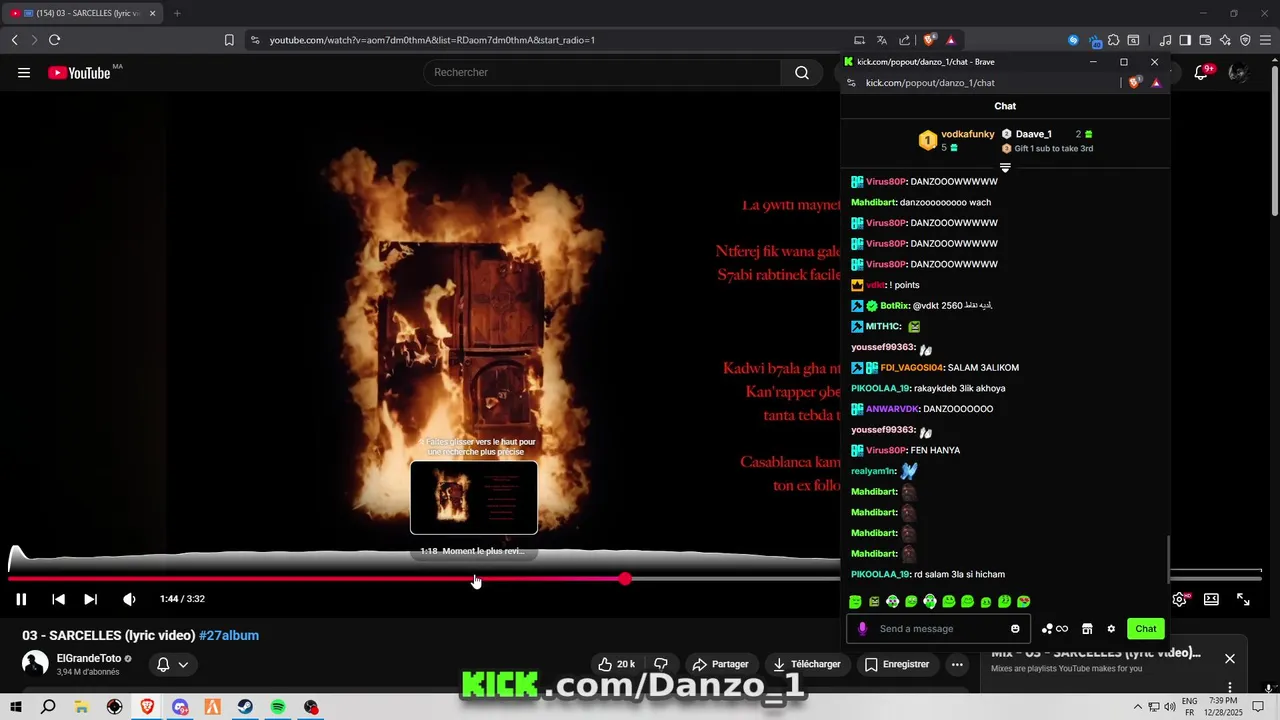This screenshot has width=1280, height=720.
Task: Open the YouTube account avatar menu
Action: tap(1238, 72)
